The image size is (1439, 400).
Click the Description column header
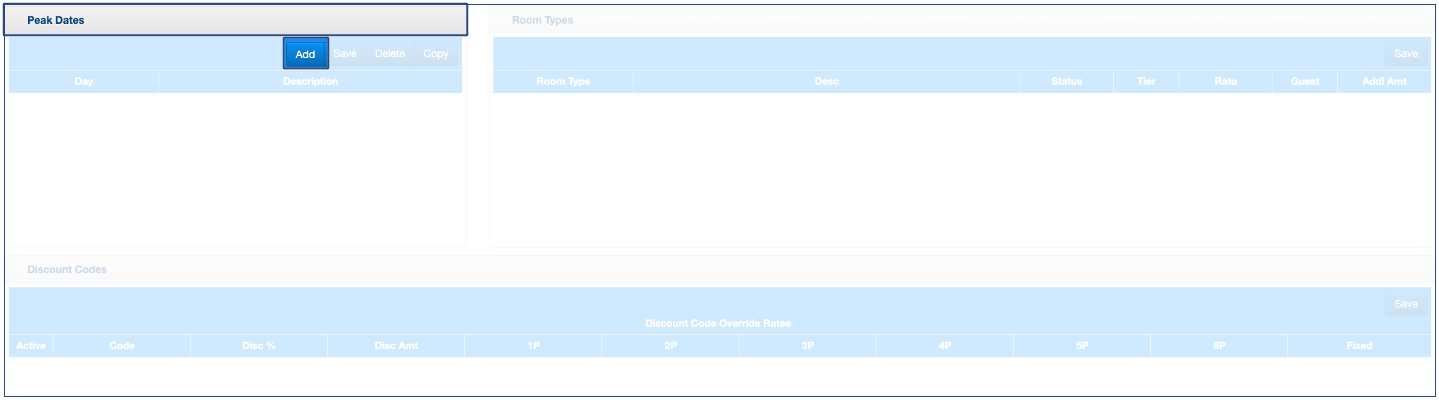point(310,82)
